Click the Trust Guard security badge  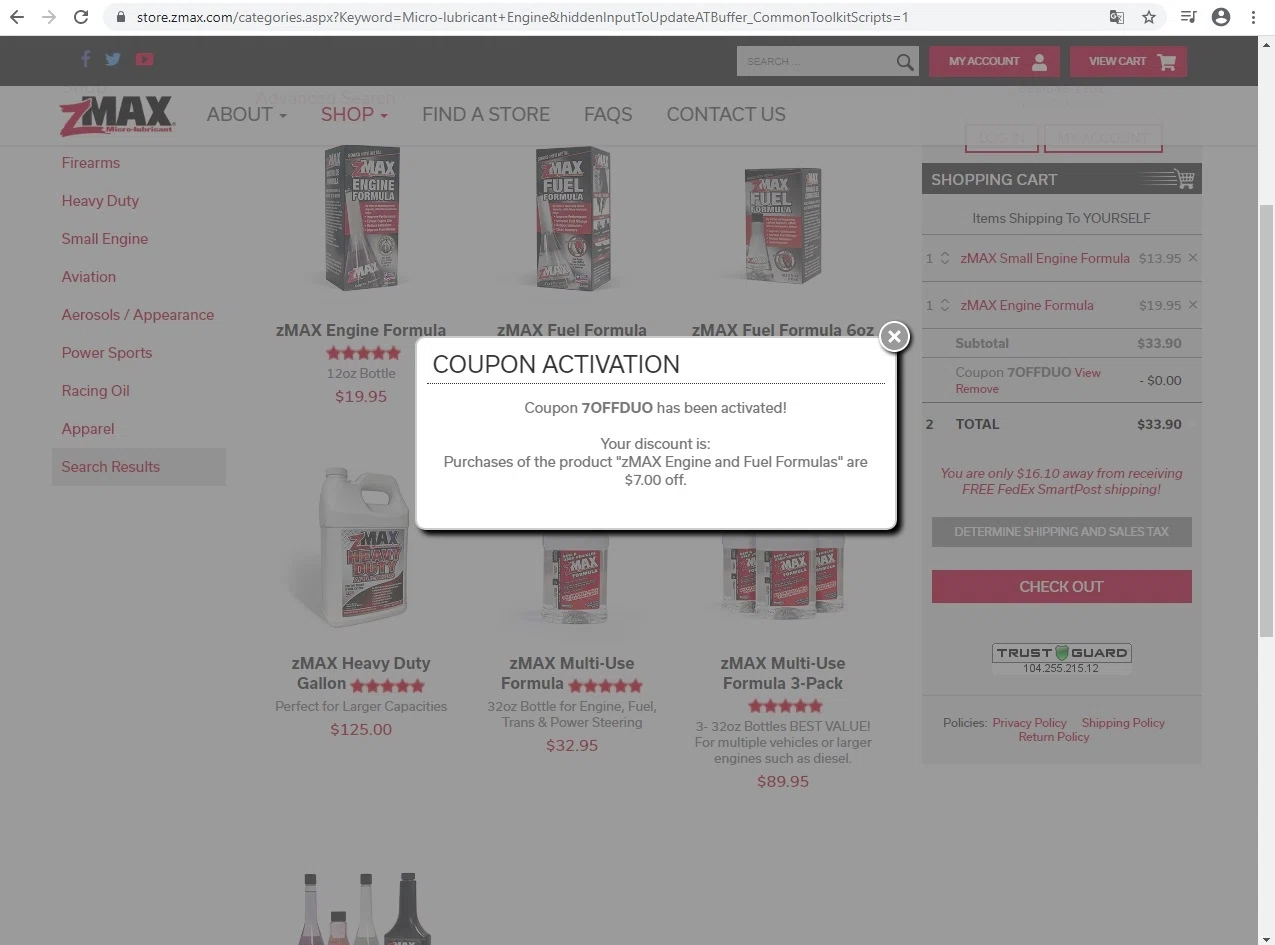click(1061, 658)
